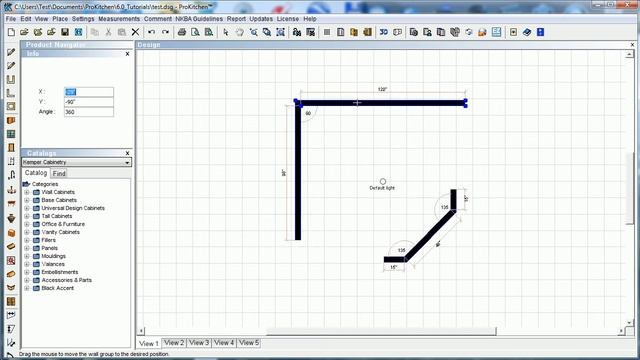This screenshot has height=360, width=640.
Task: Click the Copy icon in toolbar
Action: click(95, 32)
